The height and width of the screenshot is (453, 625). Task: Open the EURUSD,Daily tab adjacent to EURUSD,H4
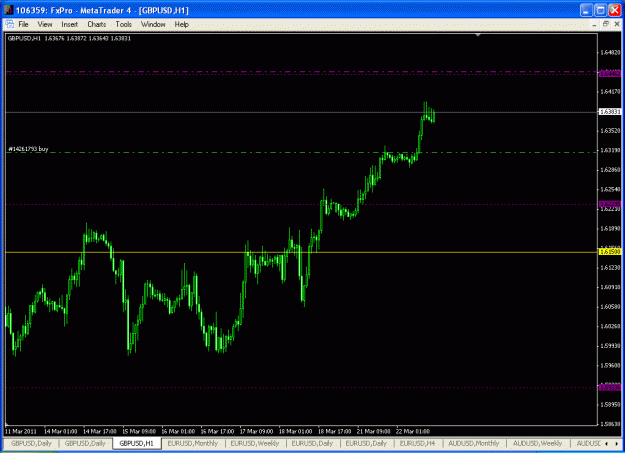(366, 443)
